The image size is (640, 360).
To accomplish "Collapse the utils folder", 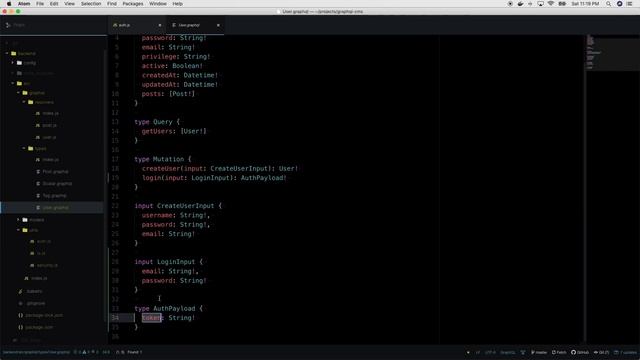I will 19,230.
